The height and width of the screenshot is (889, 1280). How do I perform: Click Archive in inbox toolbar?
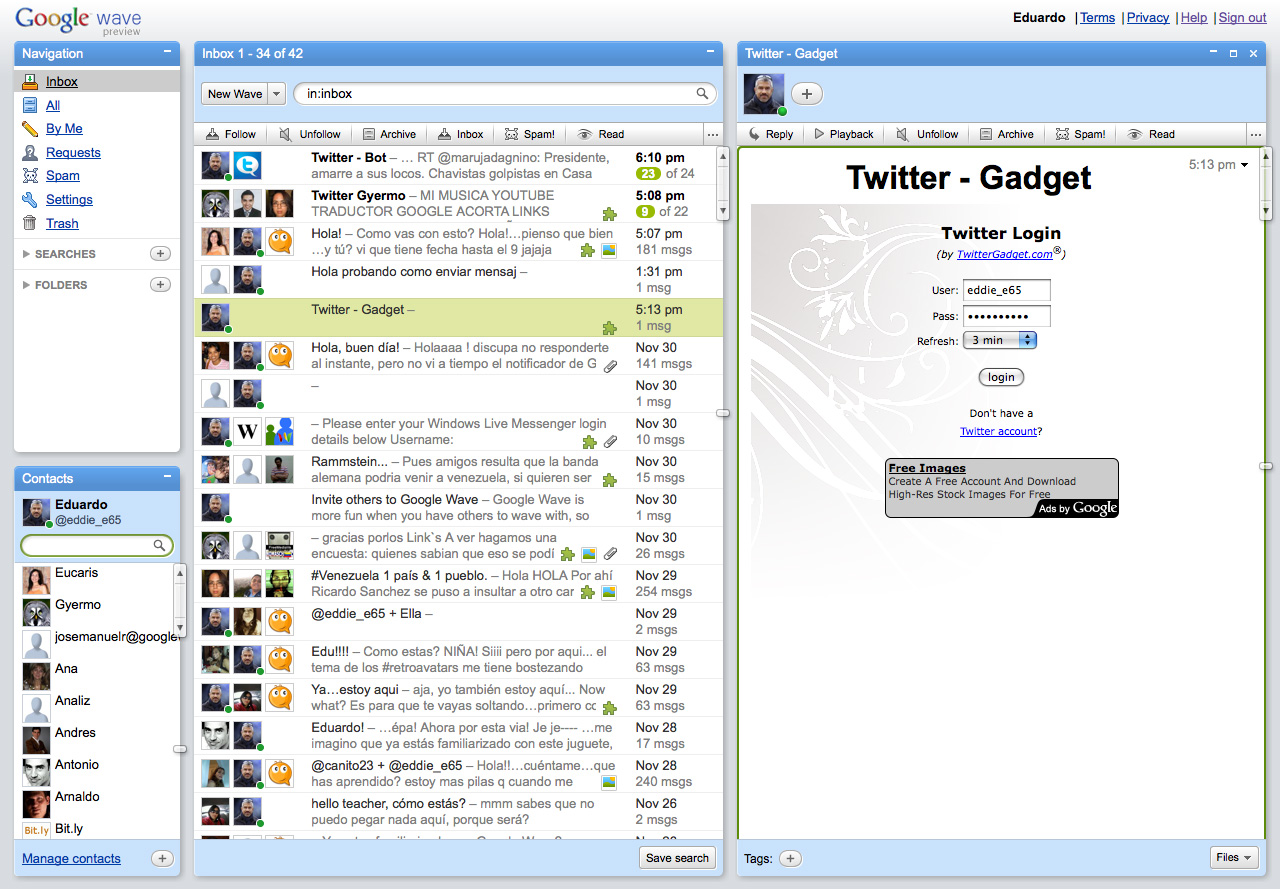point(389,134)
